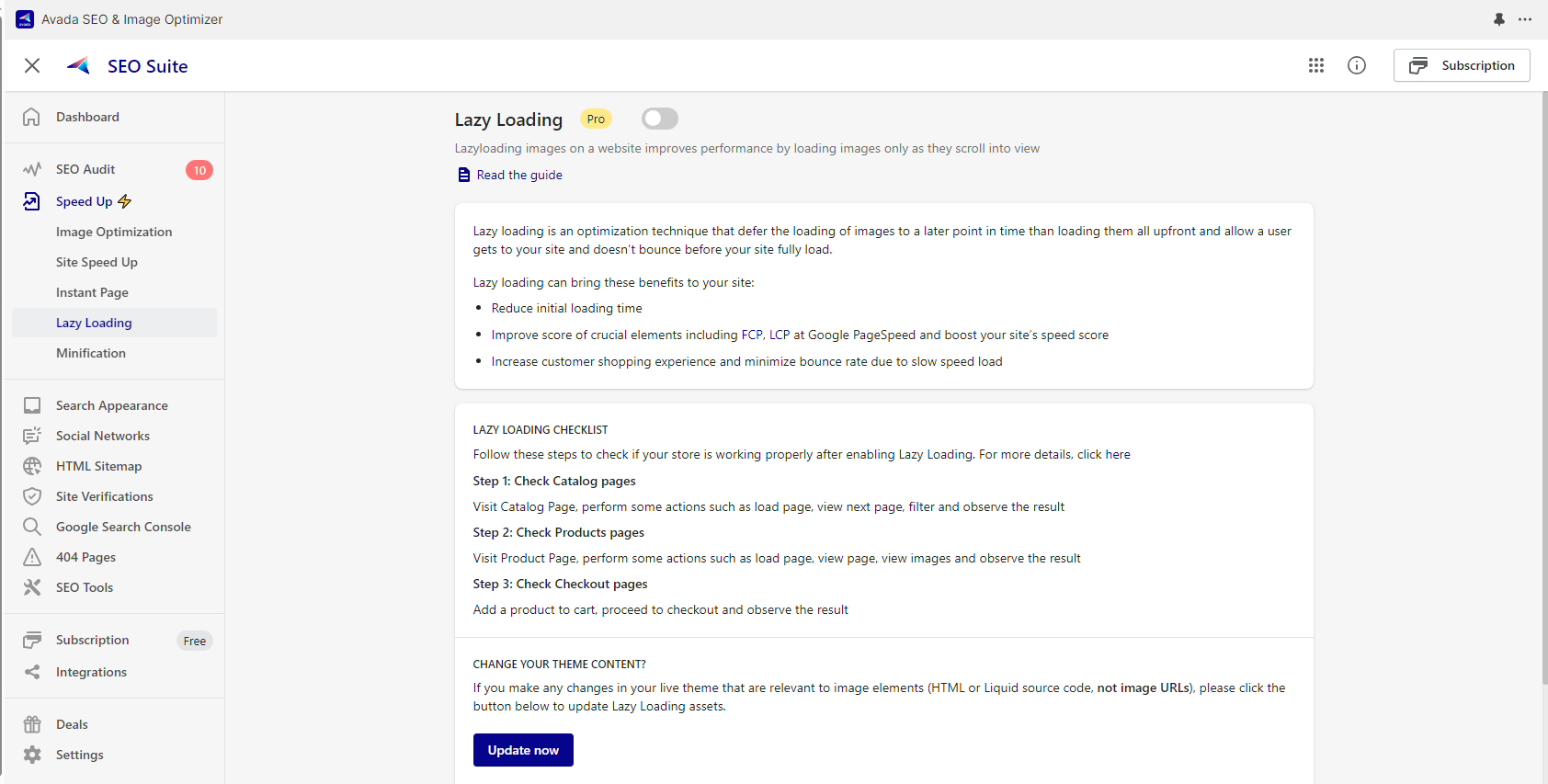
Task: Click the Deals gift icon
Action: 32,724
